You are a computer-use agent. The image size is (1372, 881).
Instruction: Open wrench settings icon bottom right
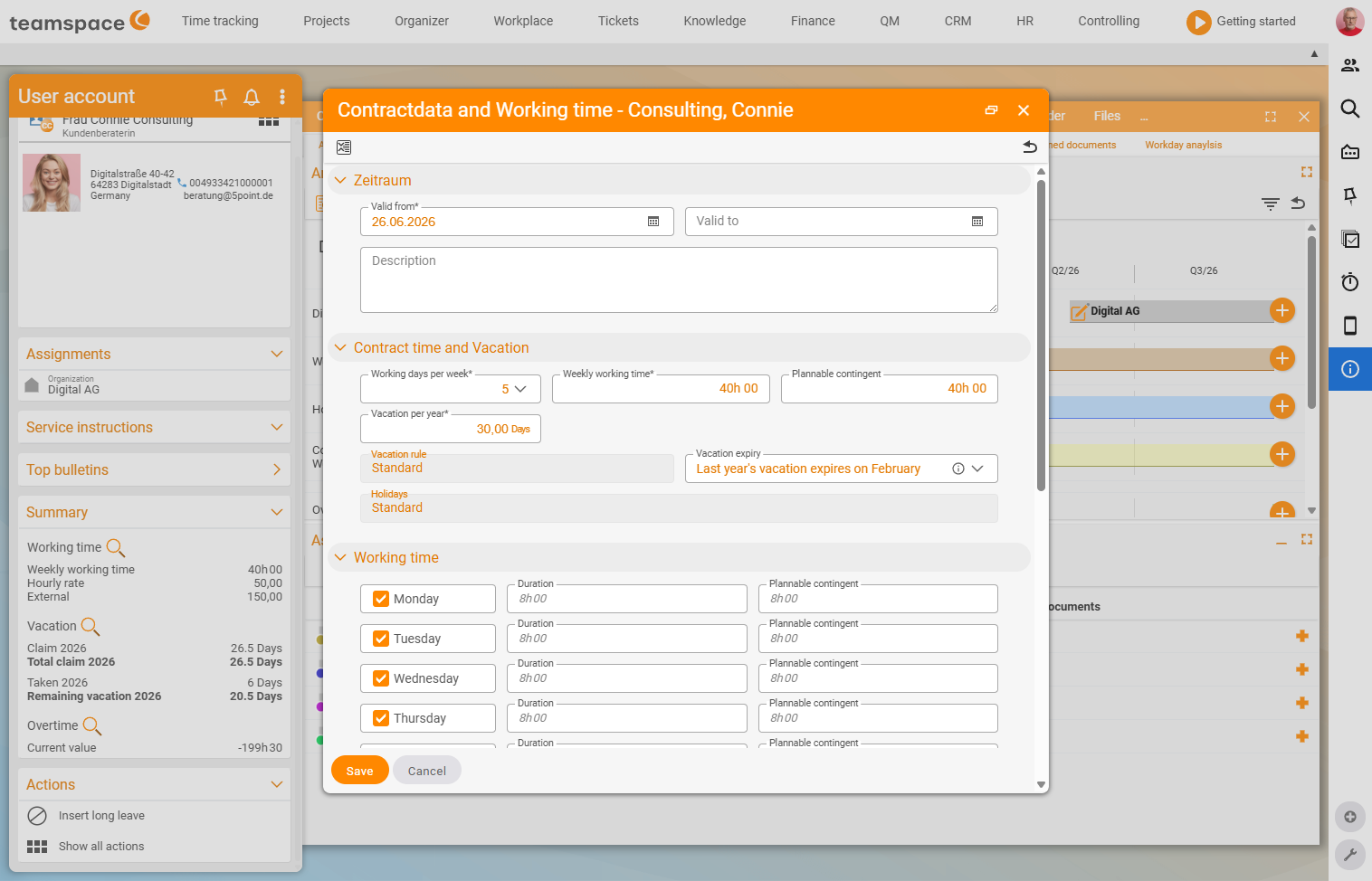pos(1350,855)
